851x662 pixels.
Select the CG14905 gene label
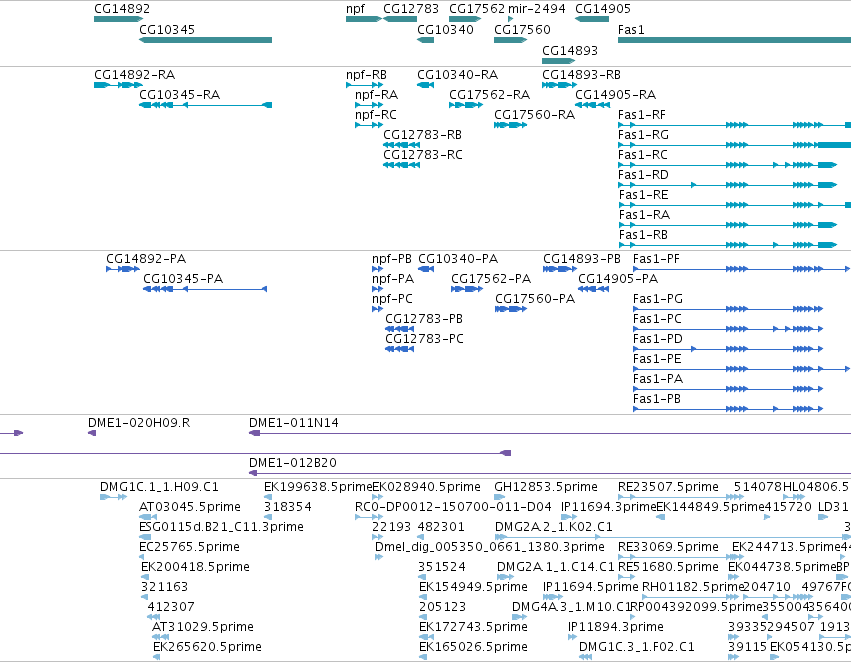(x=602, y=9)
